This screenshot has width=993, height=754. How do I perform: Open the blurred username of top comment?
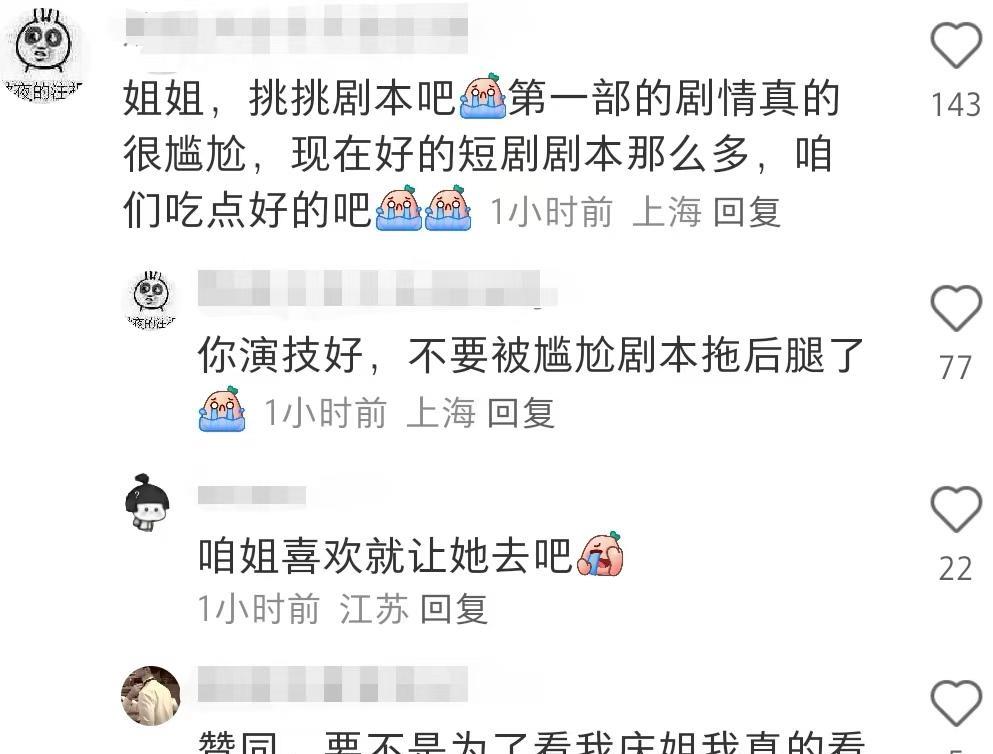[296, 27]
